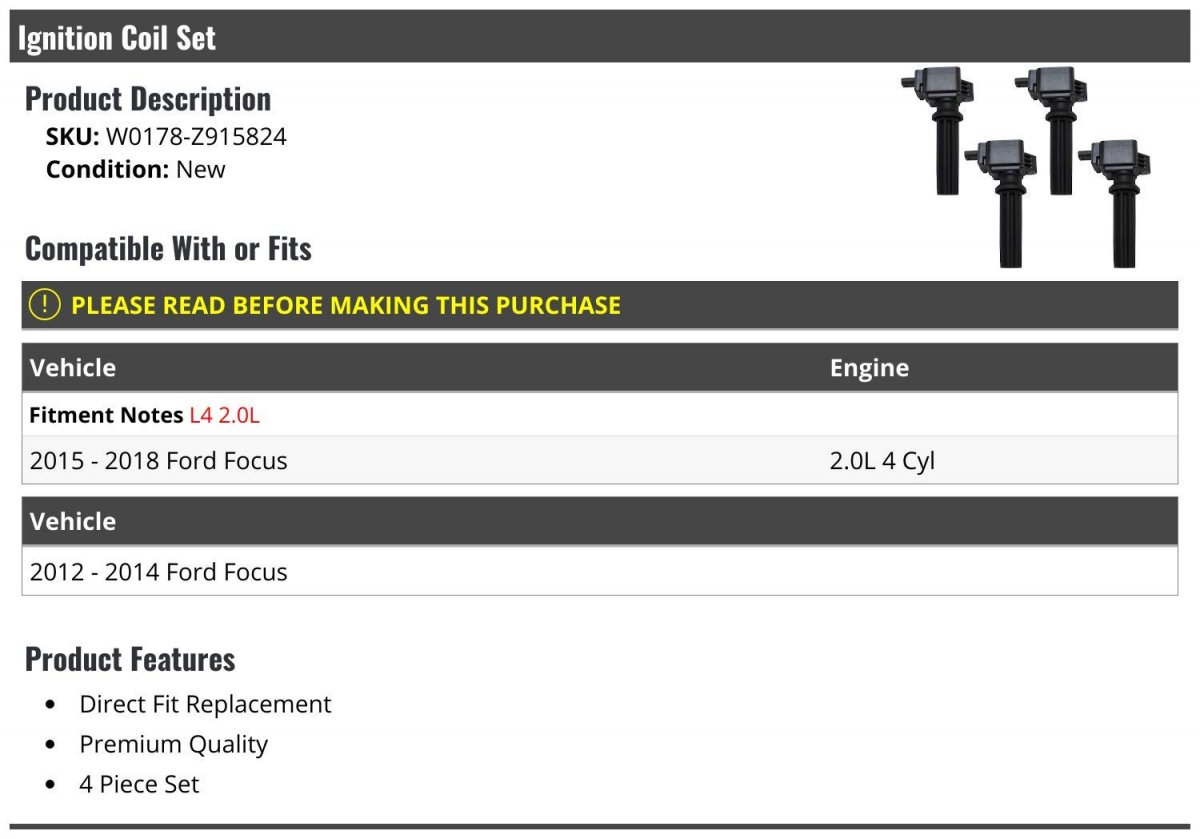Select the Ignition Coil Set title bar
Screen dimensions: 1200x839
[x=600, y=37]
